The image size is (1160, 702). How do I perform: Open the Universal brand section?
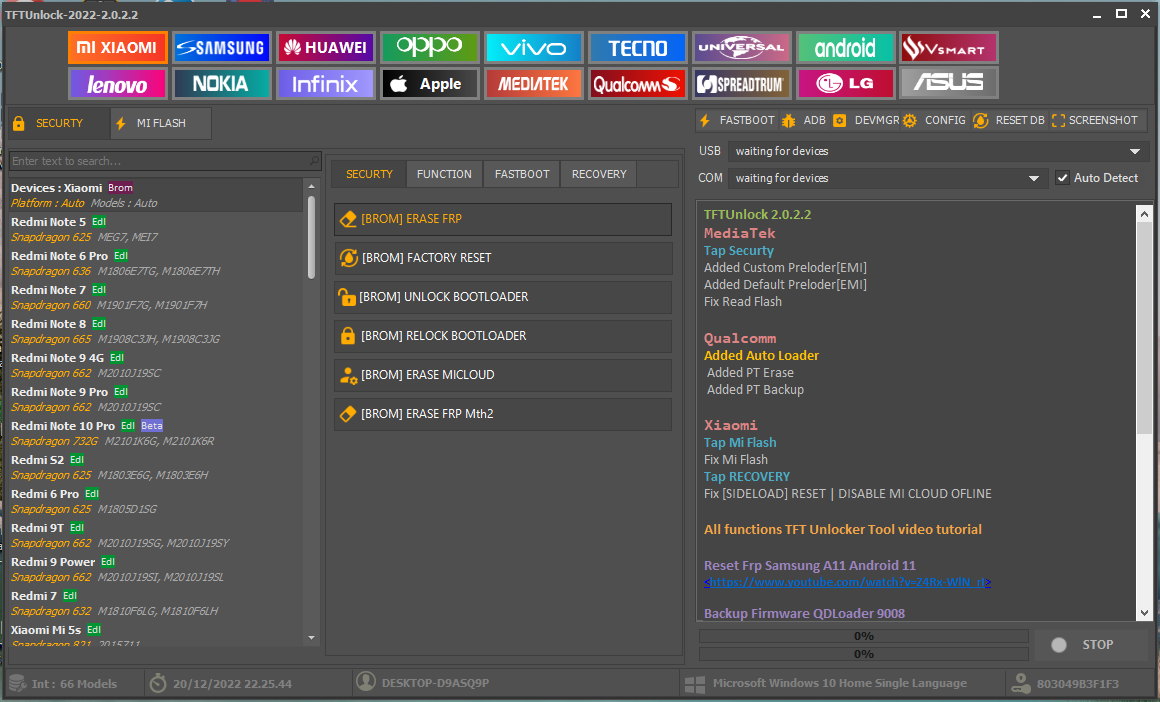(x=742, y=48)
